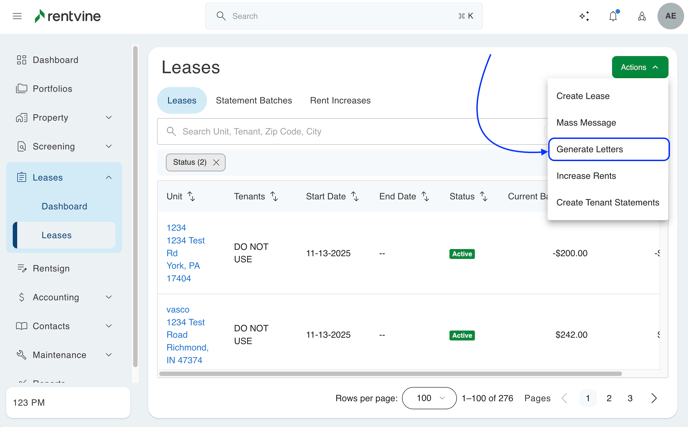Open the hamburger menu icon
Image resolution: width=688 pixels, height=427 pixels.
click(x=17, y=16)
